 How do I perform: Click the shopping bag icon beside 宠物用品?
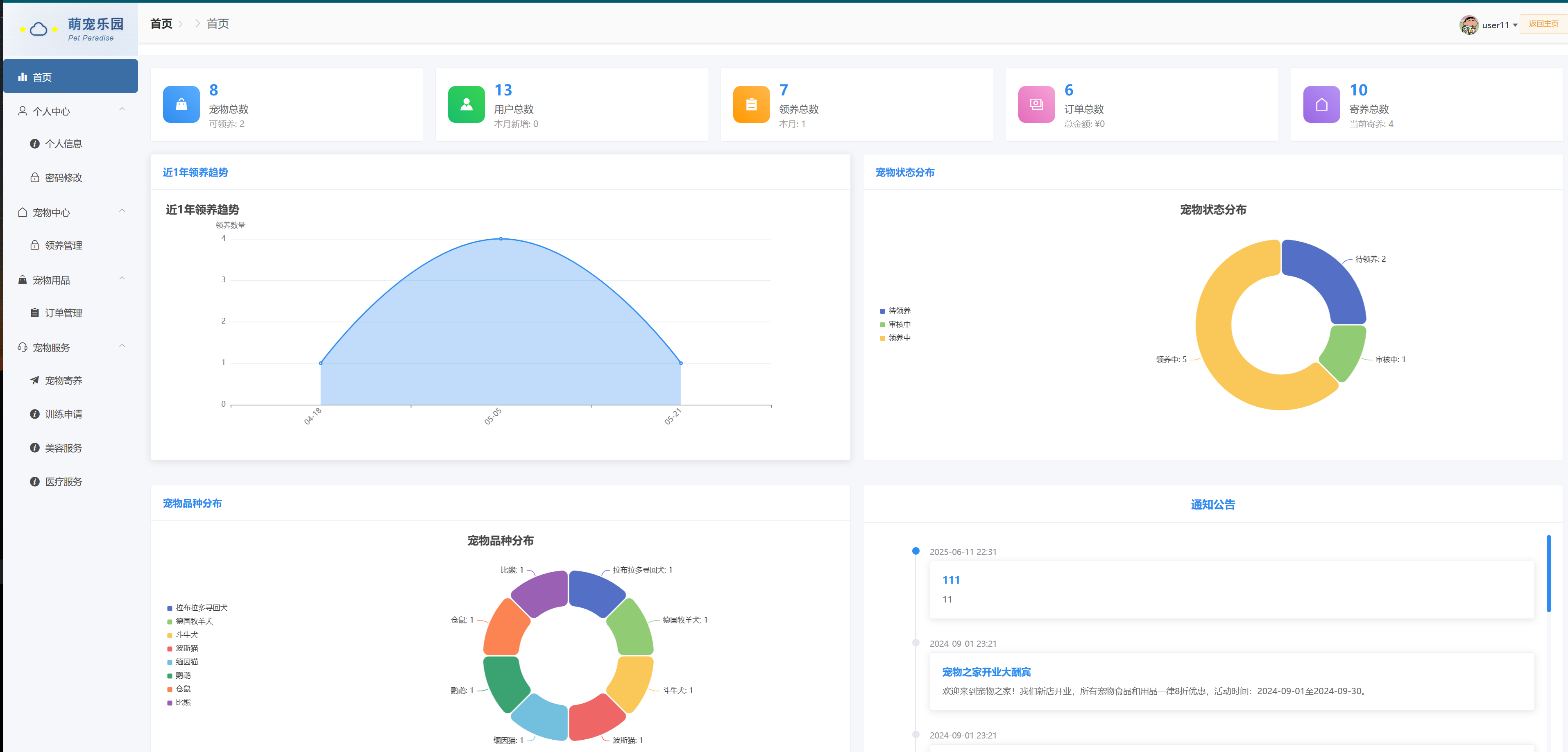[23, 279]
